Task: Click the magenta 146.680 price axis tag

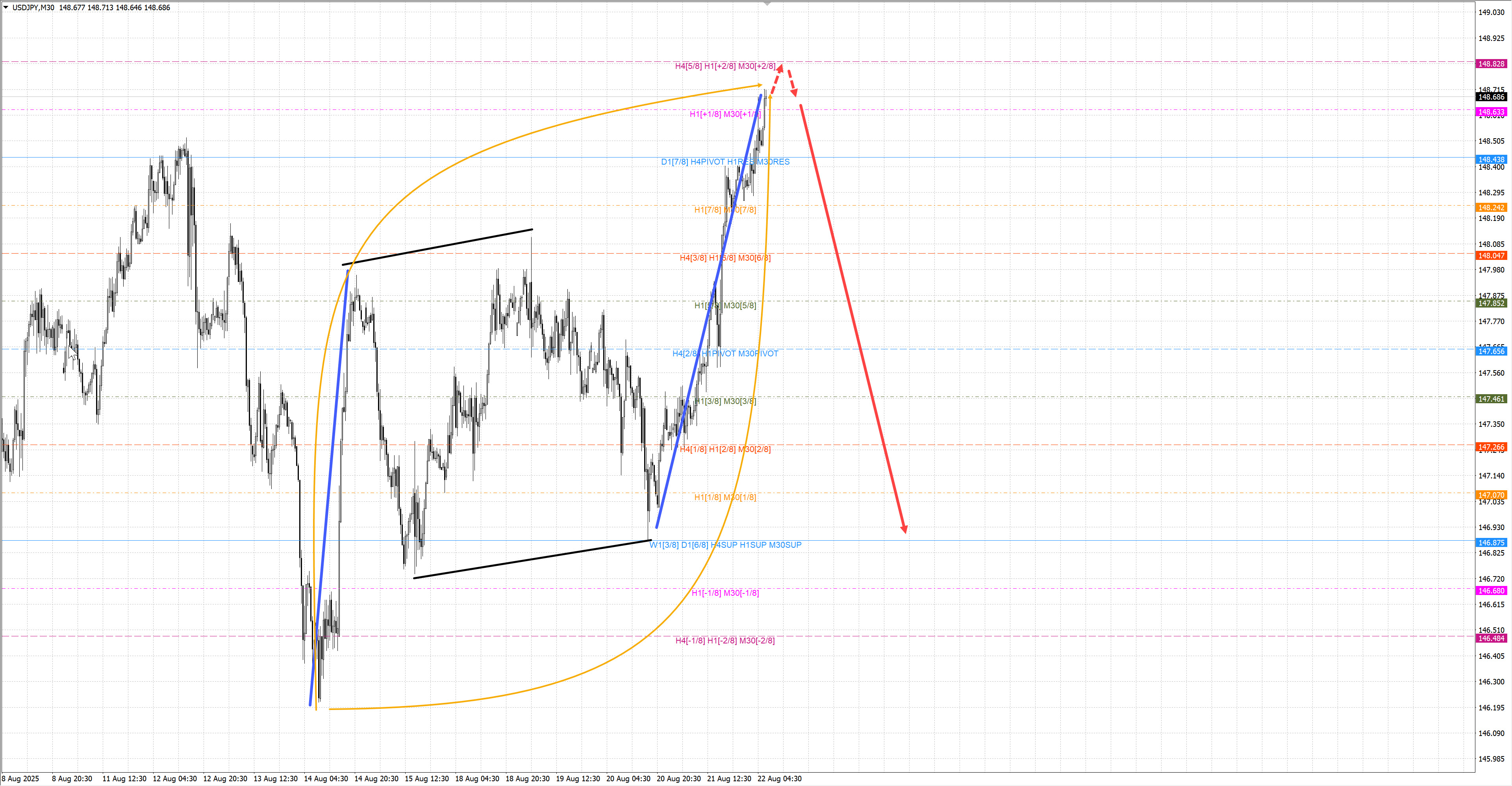Action: (1491, 591)
